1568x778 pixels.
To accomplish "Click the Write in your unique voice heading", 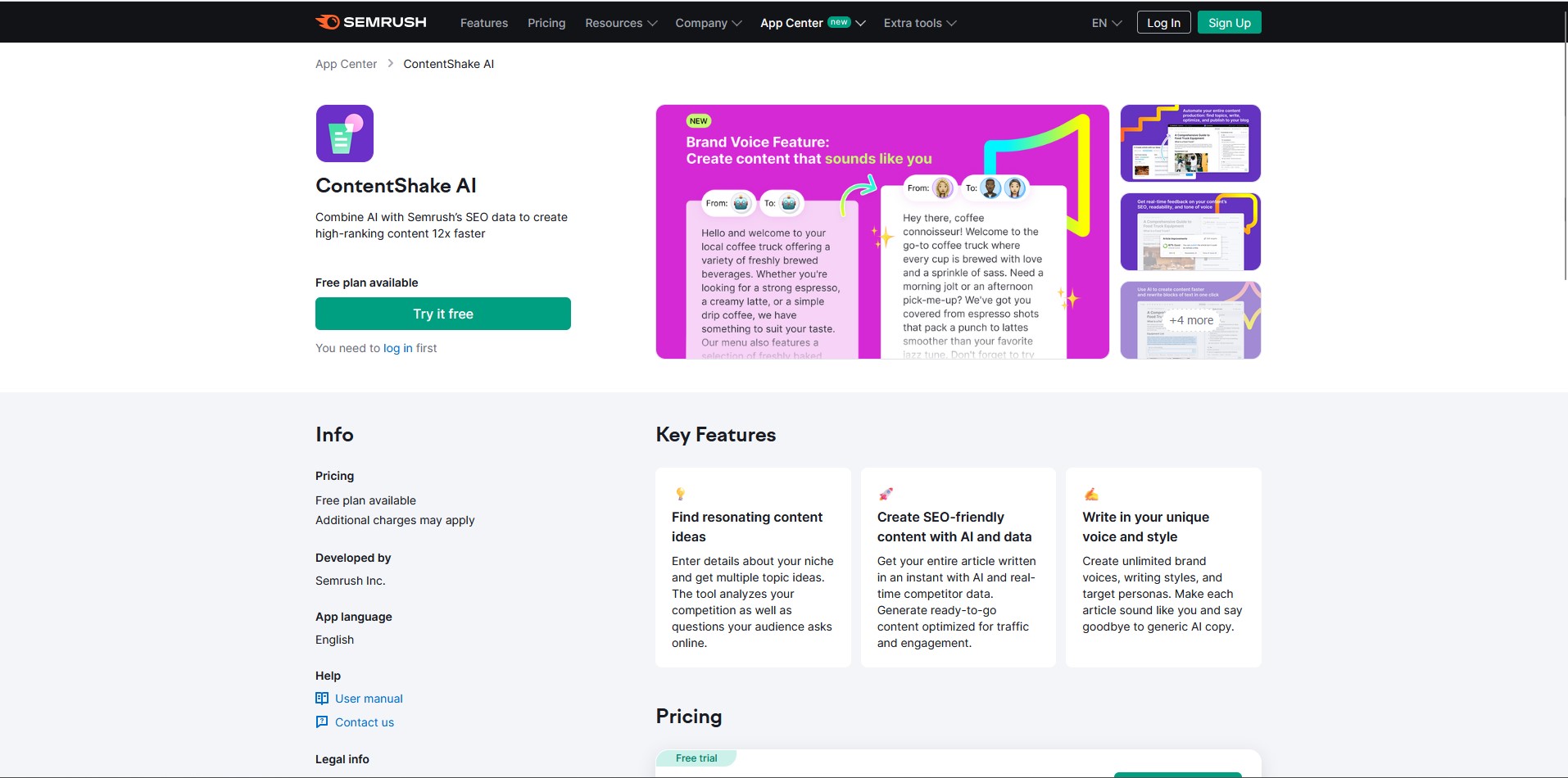I will tap(1145, 527).
